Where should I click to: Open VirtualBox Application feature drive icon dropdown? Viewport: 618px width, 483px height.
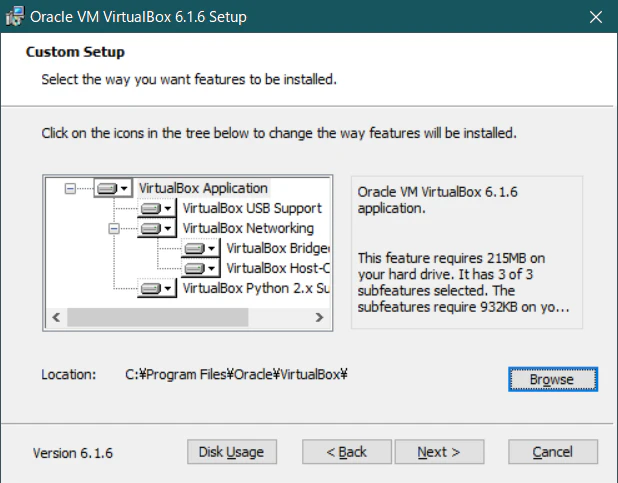point(113,188)
